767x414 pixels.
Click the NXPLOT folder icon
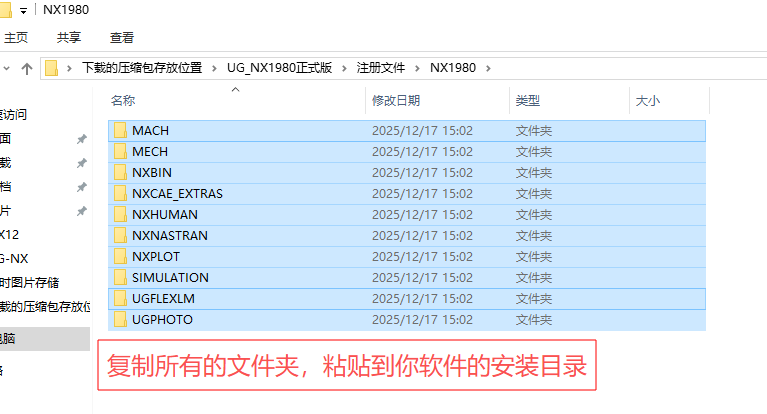pos(120,257)
